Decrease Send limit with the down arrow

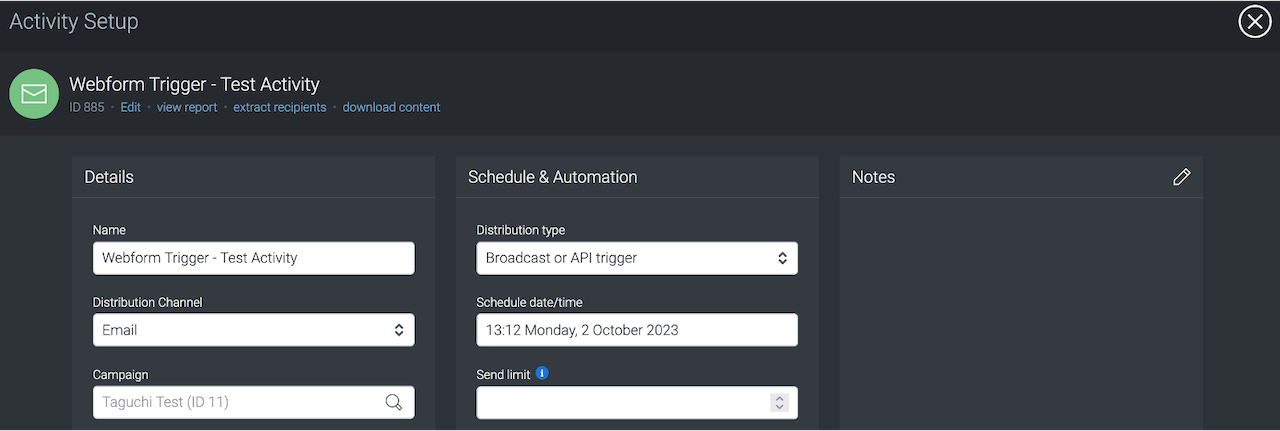pos(780,407)
